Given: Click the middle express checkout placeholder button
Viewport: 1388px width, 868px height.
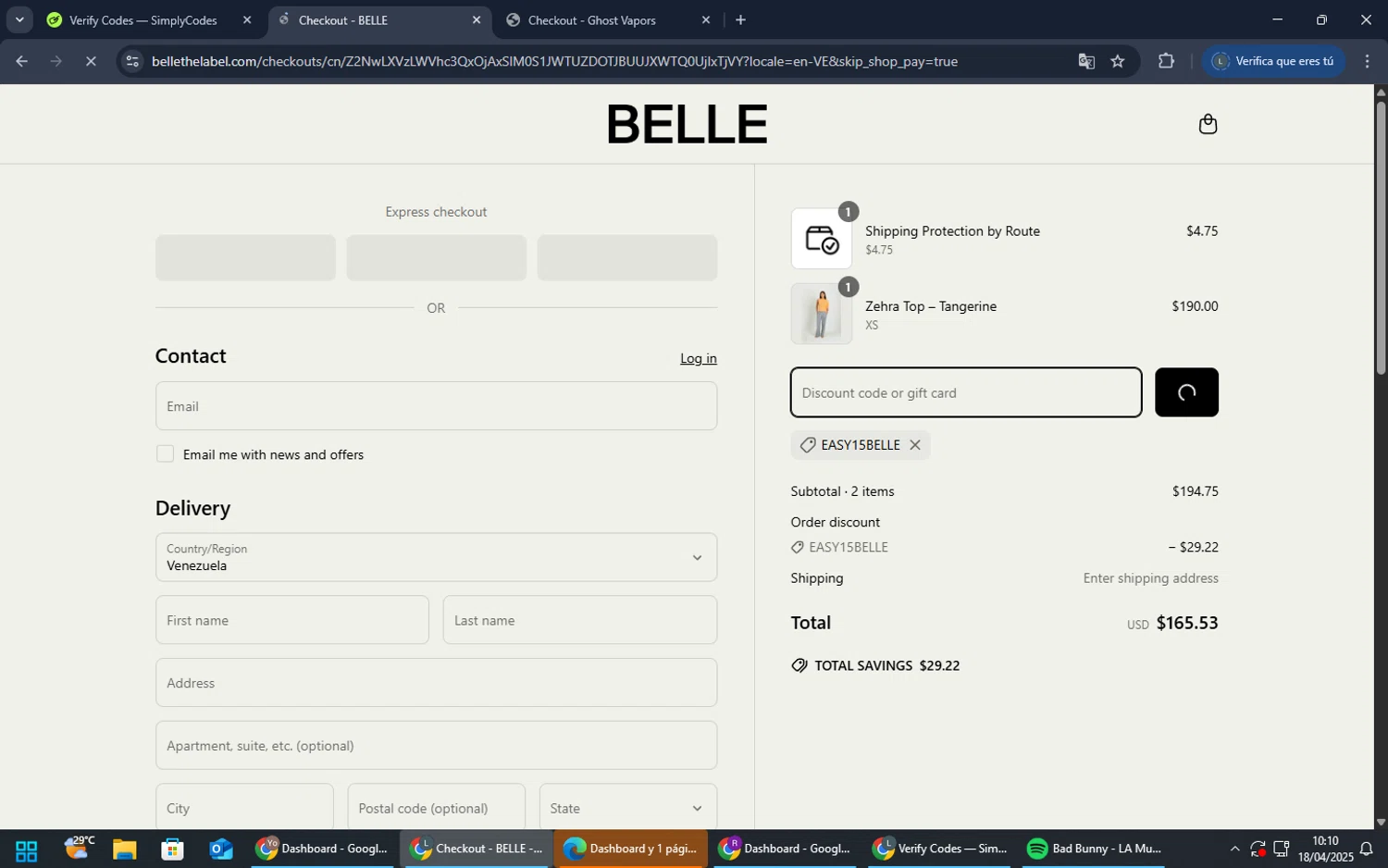Looking at the screenshot, I should click(x=436, y=257).
